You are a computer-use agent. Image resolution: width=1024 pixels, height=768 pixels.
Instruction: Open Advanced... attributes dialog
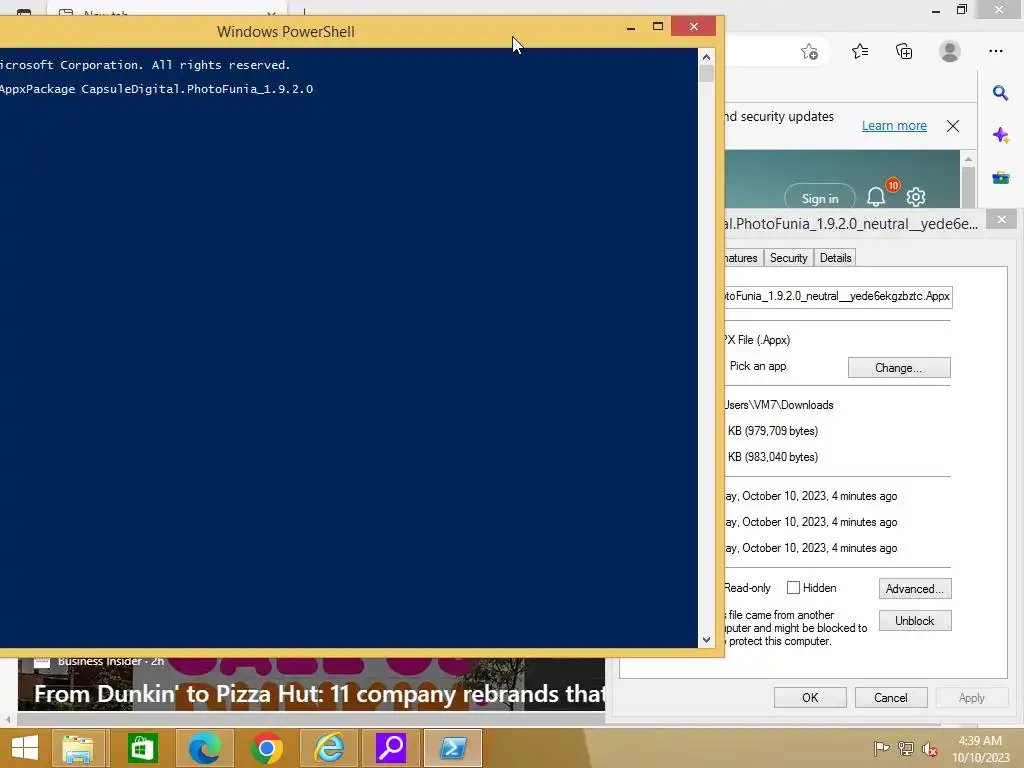click(915, 588)
